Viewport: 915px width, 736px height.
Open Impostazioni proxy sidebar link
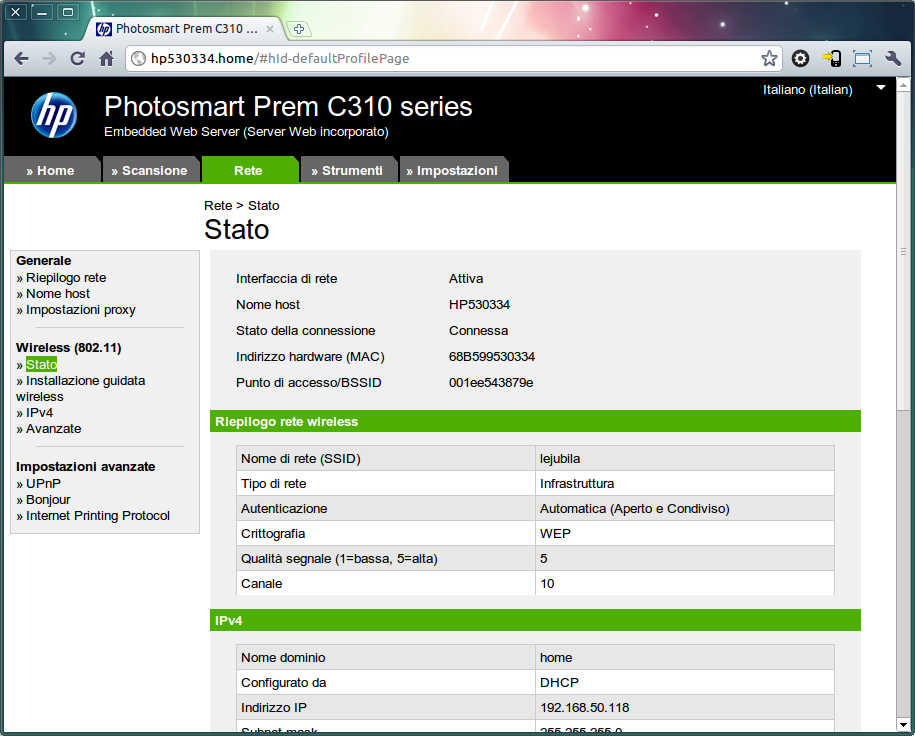point(81,310)
